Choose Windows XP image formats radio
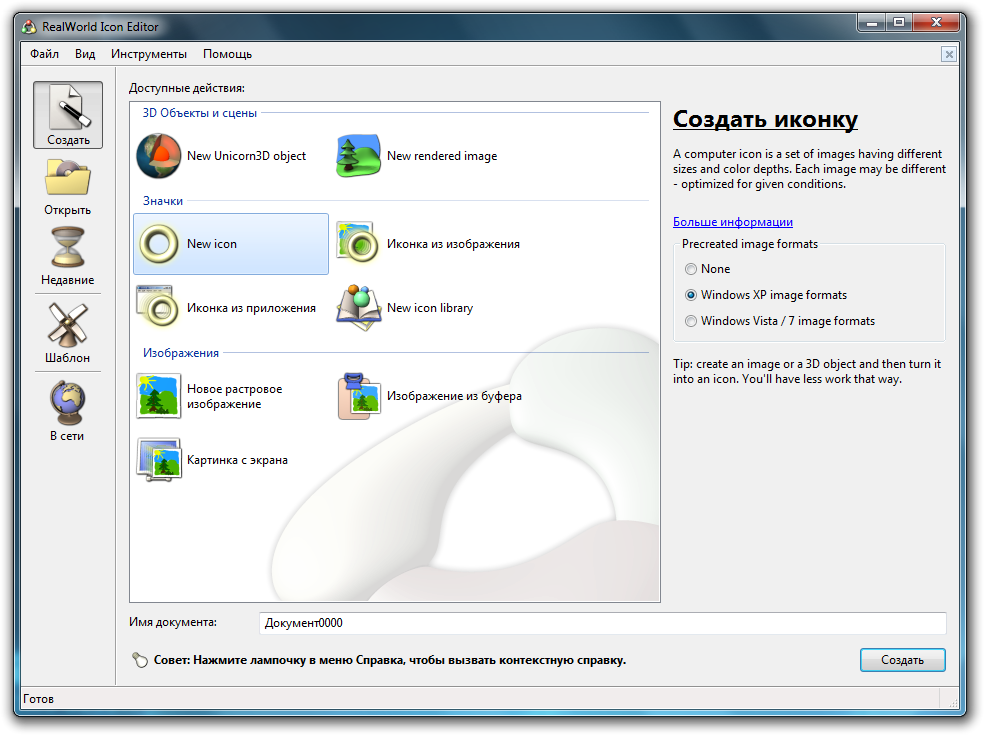The width and height of the screenshot is (984, 736). [691, 295]
